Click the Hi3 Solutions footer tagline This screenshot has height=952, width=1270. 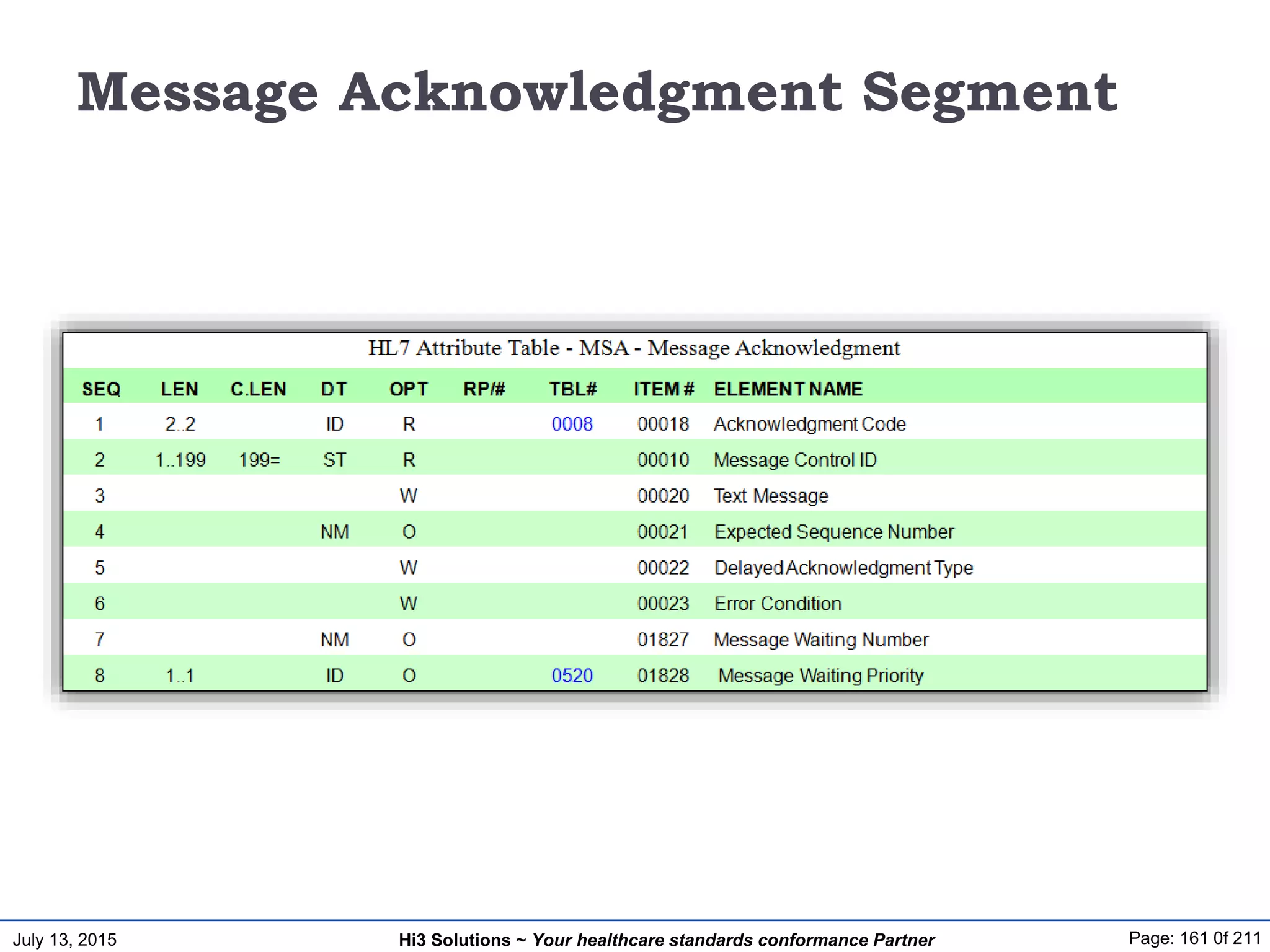tap(666, 940)
